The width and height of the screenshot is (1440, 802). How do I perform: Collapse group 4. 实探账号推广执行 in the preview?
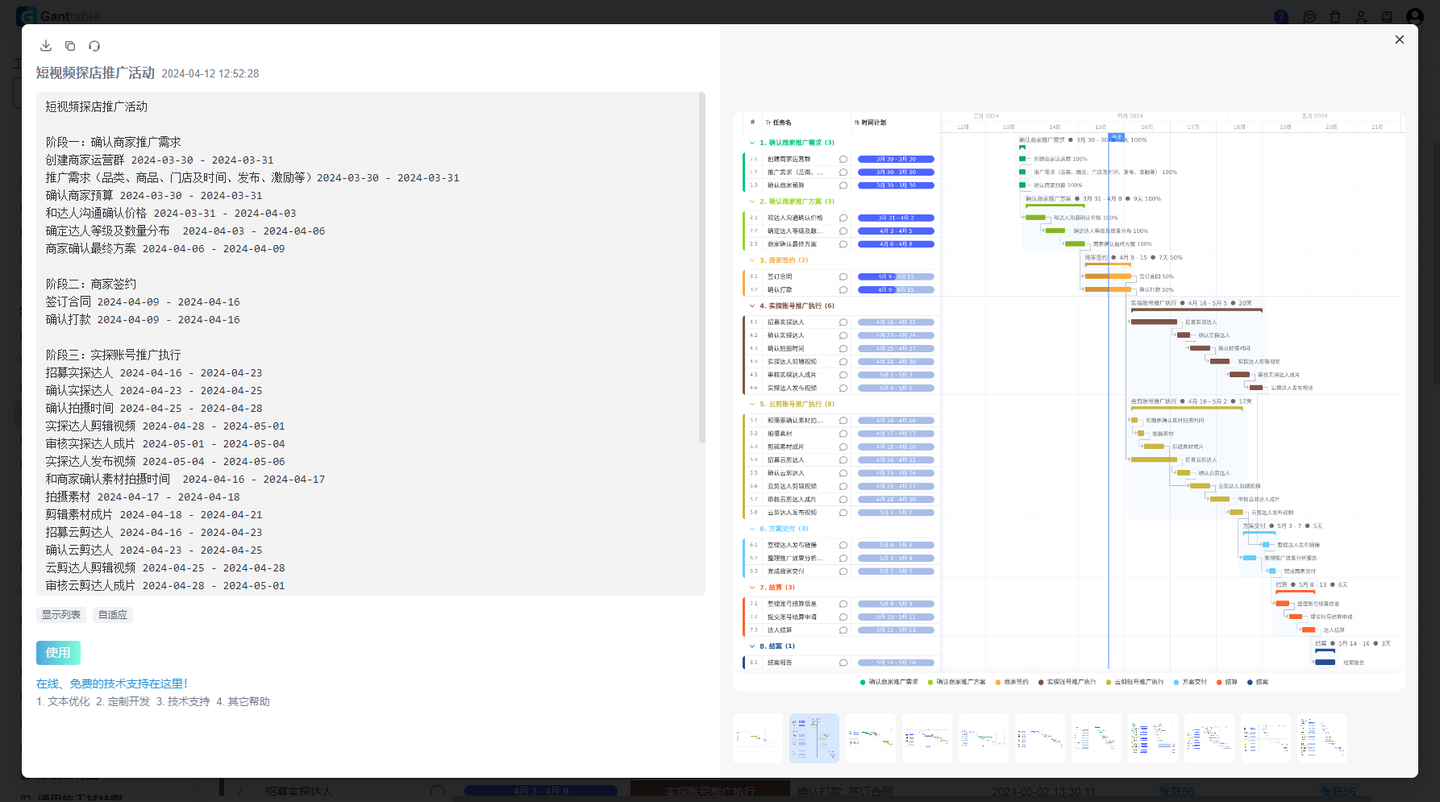pos(752,306)
